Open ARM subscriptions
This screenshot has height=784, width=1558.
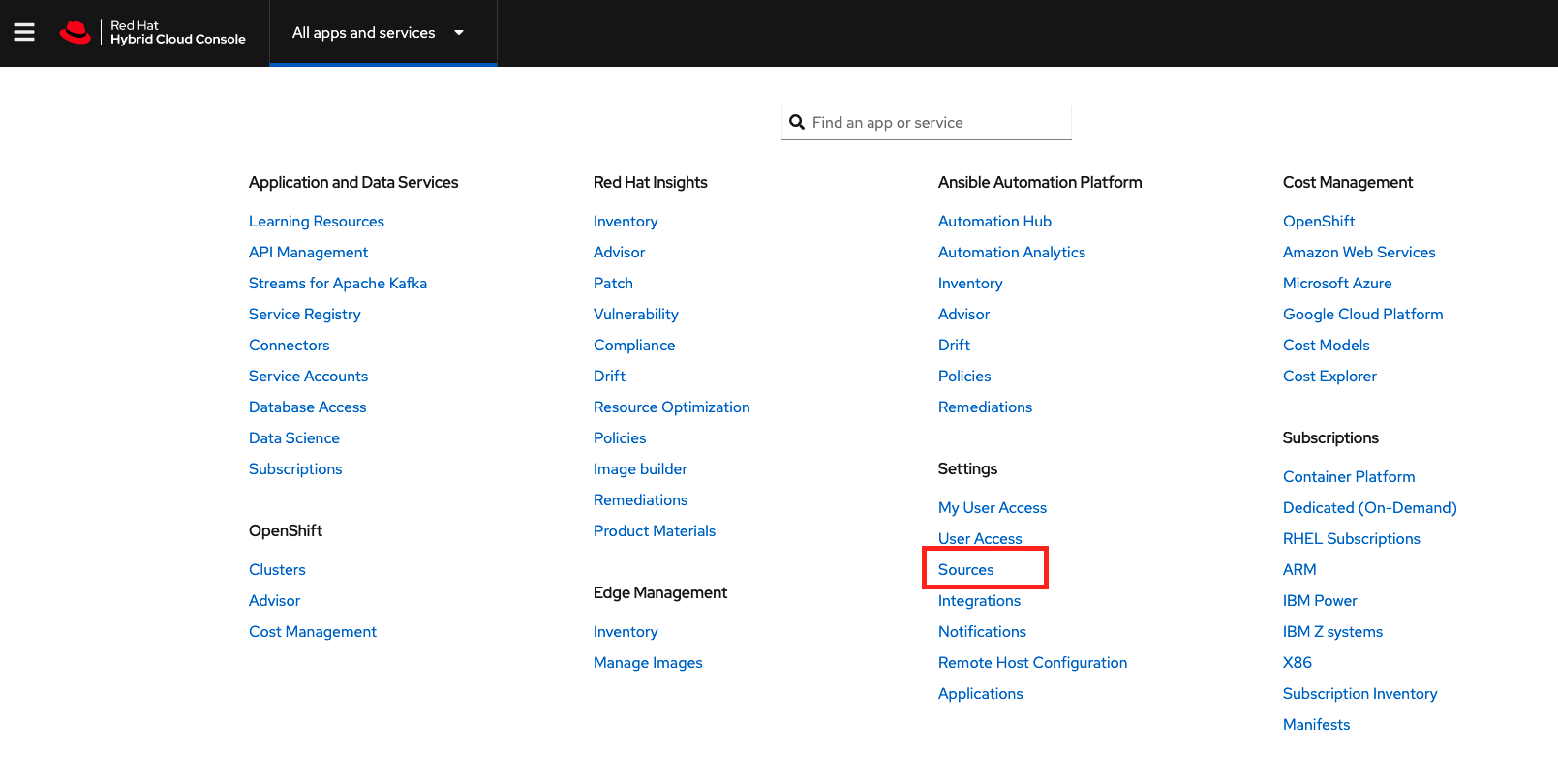coord(1299,570)
